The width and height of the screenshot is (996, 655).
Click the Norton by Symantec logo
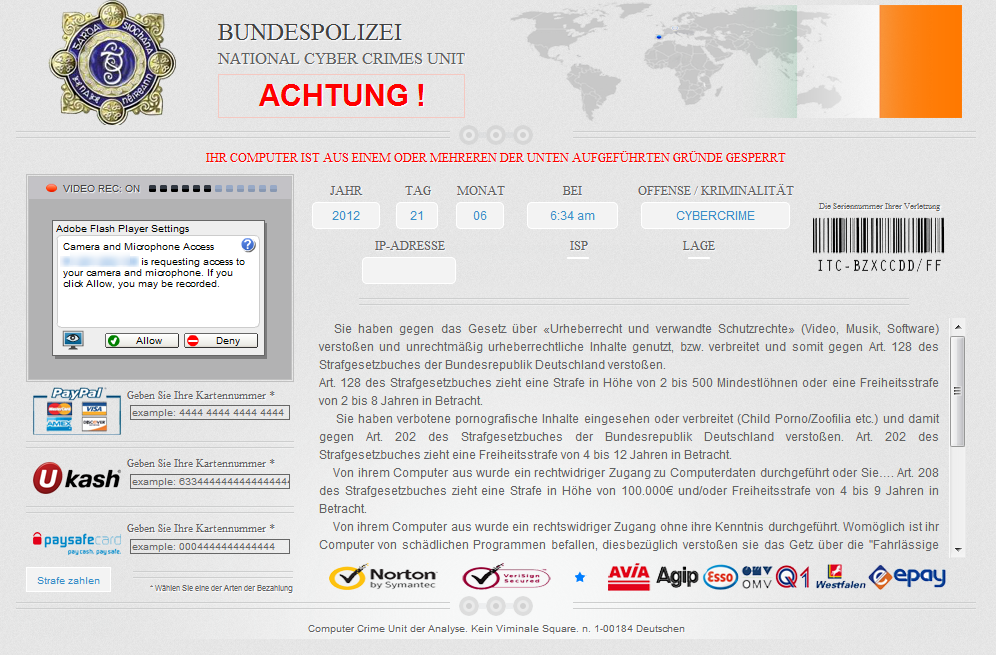(383, 577)
